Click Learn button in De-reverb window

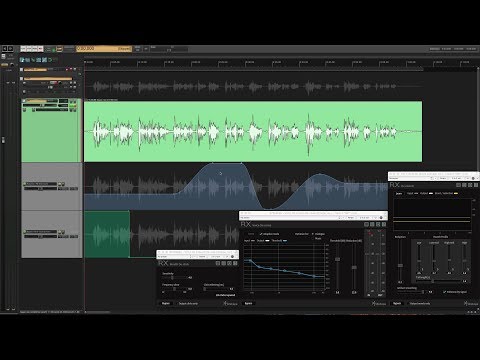[399, 193]
